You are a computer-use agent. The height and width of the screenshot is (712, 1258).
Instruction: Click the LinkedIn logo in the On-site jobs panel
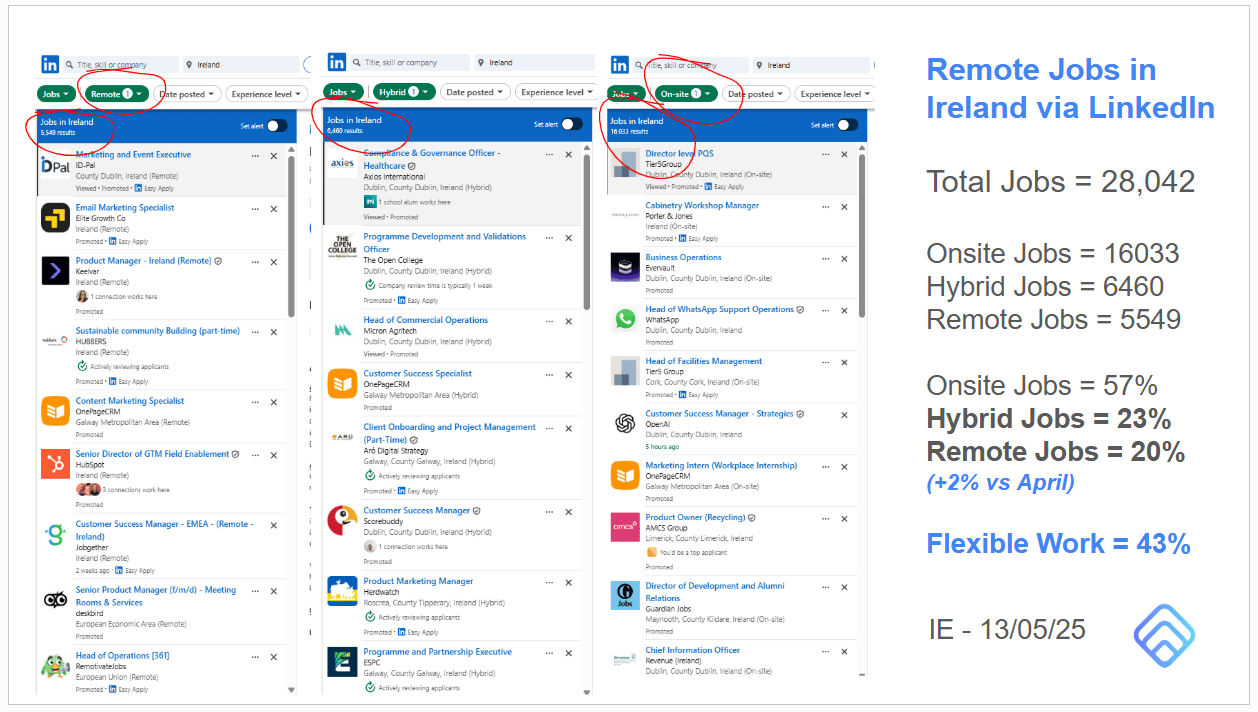(x=620, y=65)
